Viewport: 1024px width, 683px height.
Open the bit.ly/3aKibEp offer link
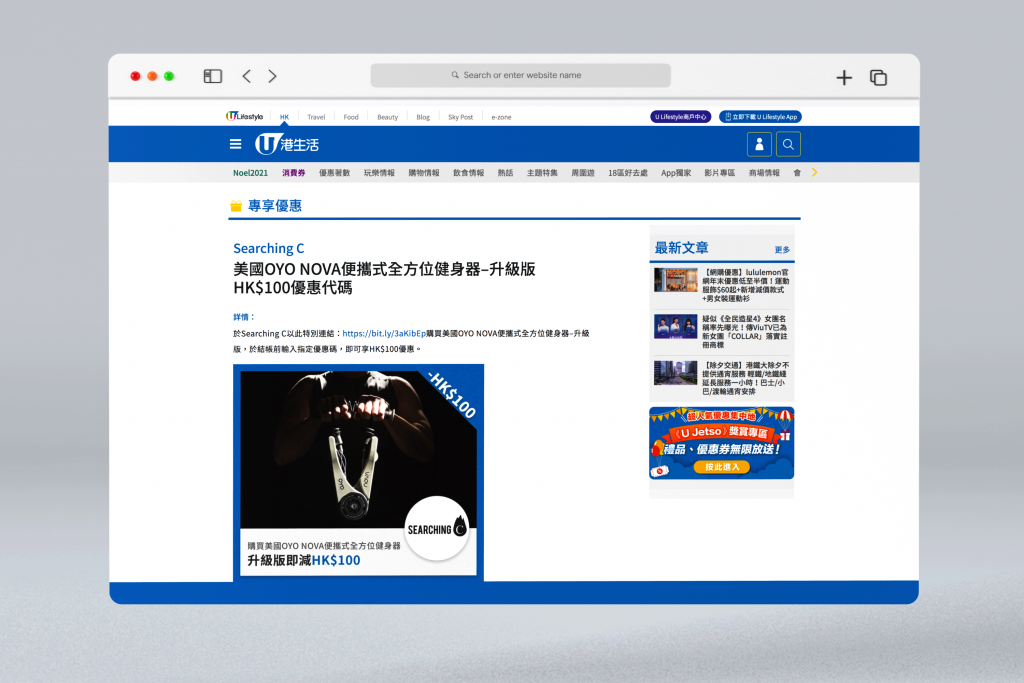[384, 333]
